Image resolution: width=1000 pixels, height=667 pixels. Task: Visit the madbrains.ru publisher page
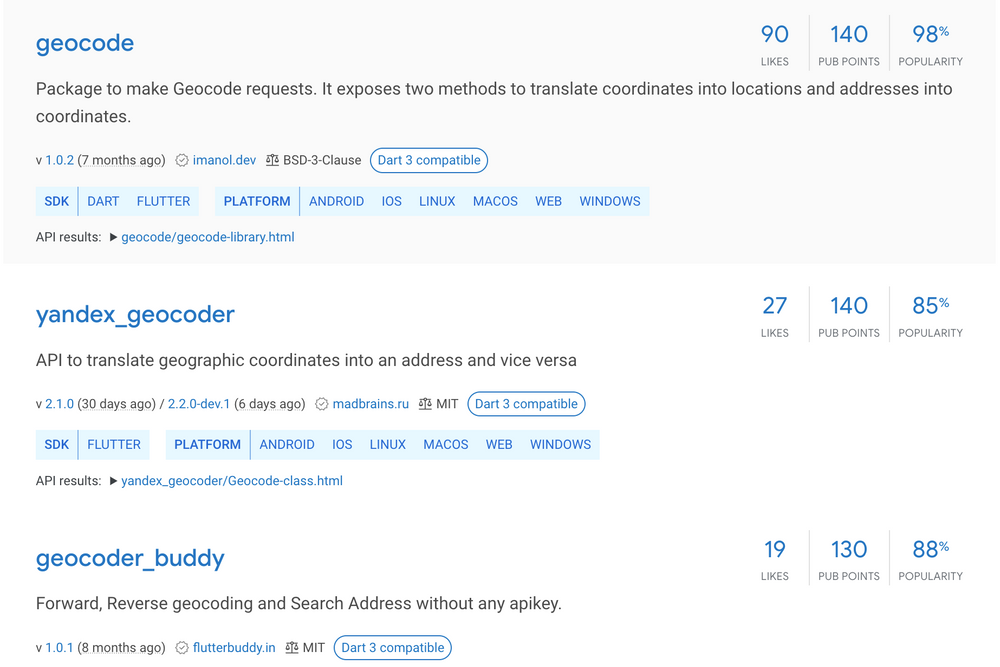coord(370,404)
